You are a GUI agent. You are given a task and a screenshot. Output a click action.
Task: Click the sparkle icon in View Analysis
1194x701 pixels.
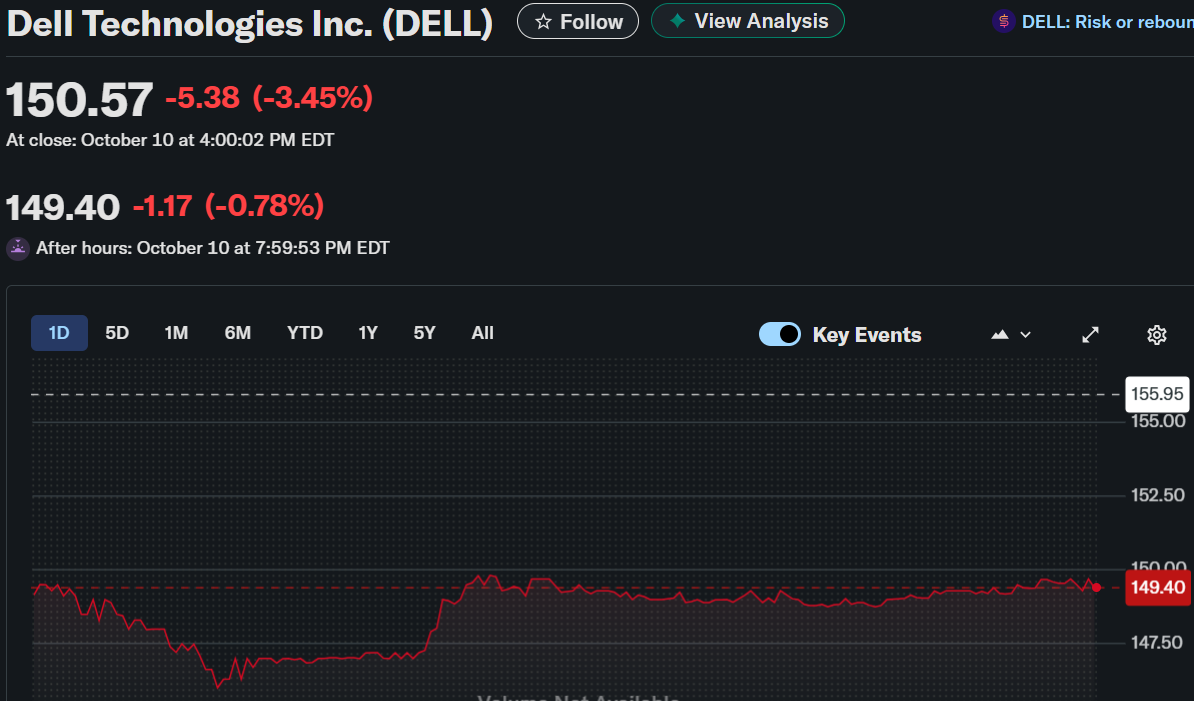pos(677,21)
